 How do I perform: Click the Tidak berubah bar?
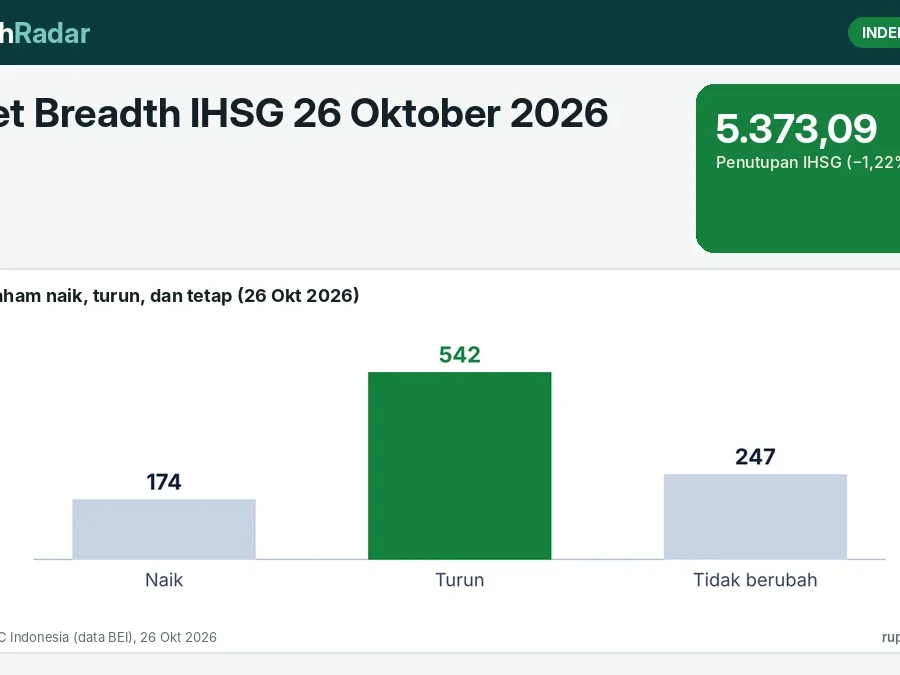click(x=755, y=517)
